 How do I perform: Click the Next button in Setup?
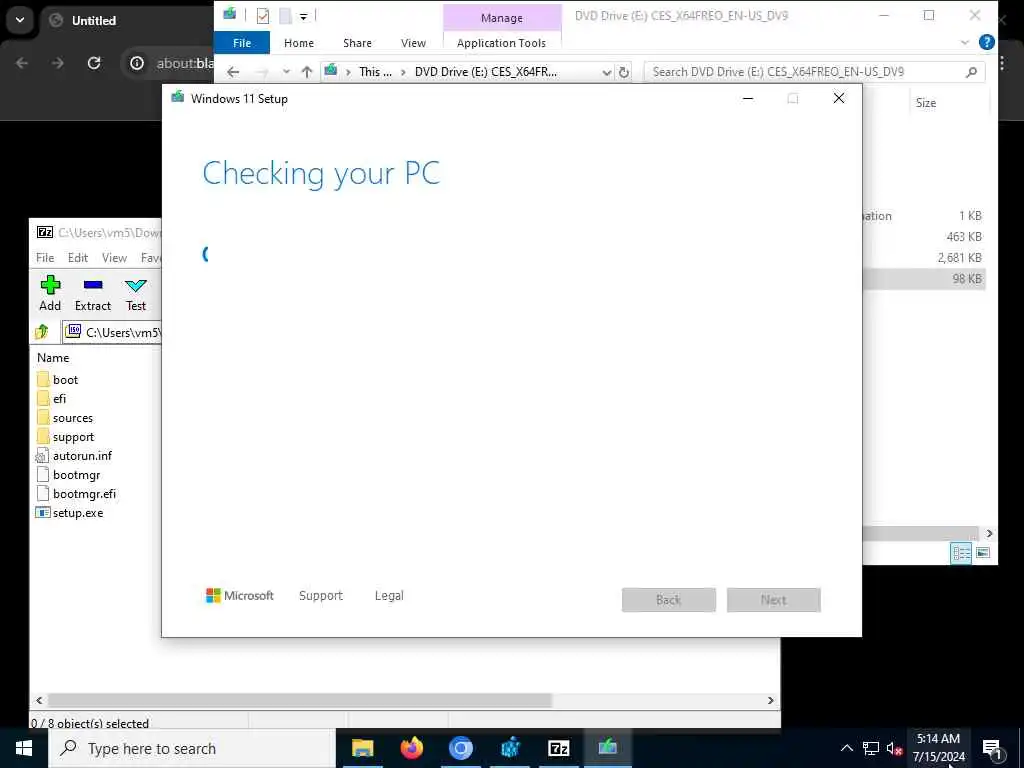(x=774, y=600)
